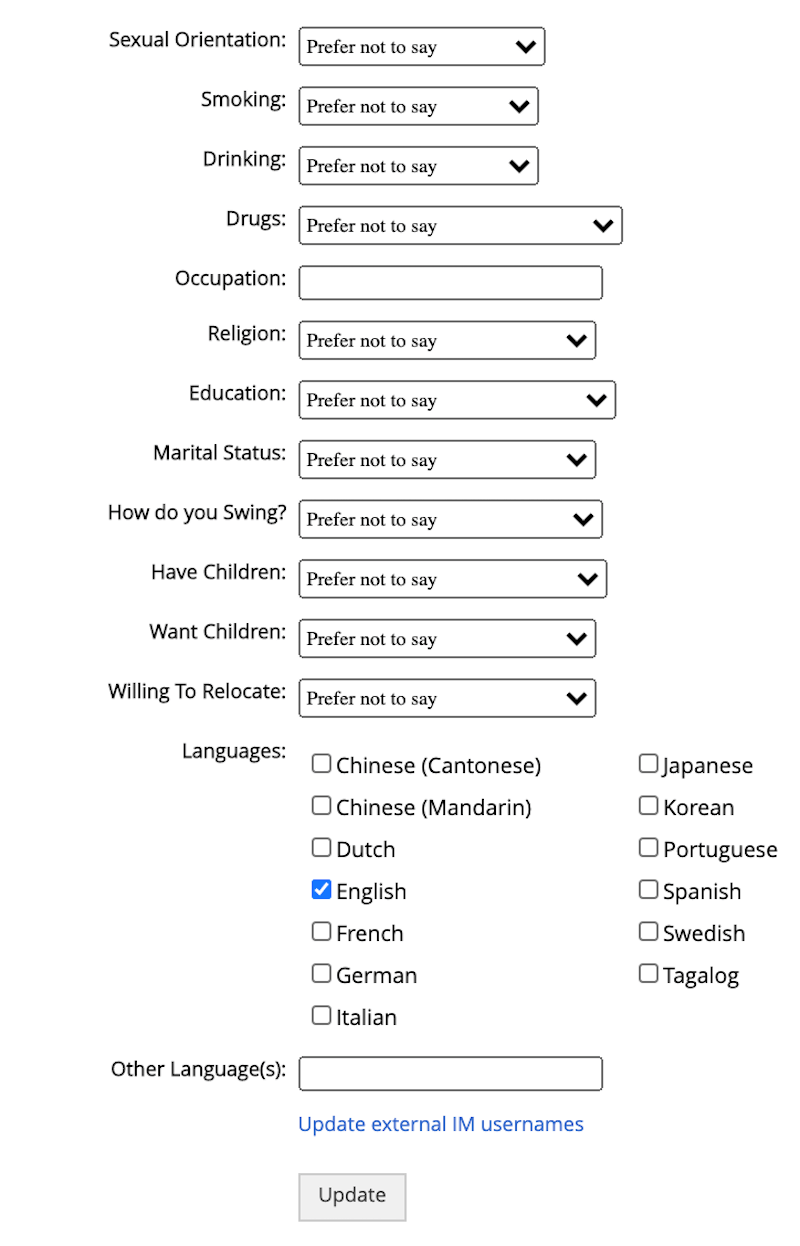800x1246 pixels.
Task: Check the Tagalog checkbox
Action: click(x=648, y=973)
